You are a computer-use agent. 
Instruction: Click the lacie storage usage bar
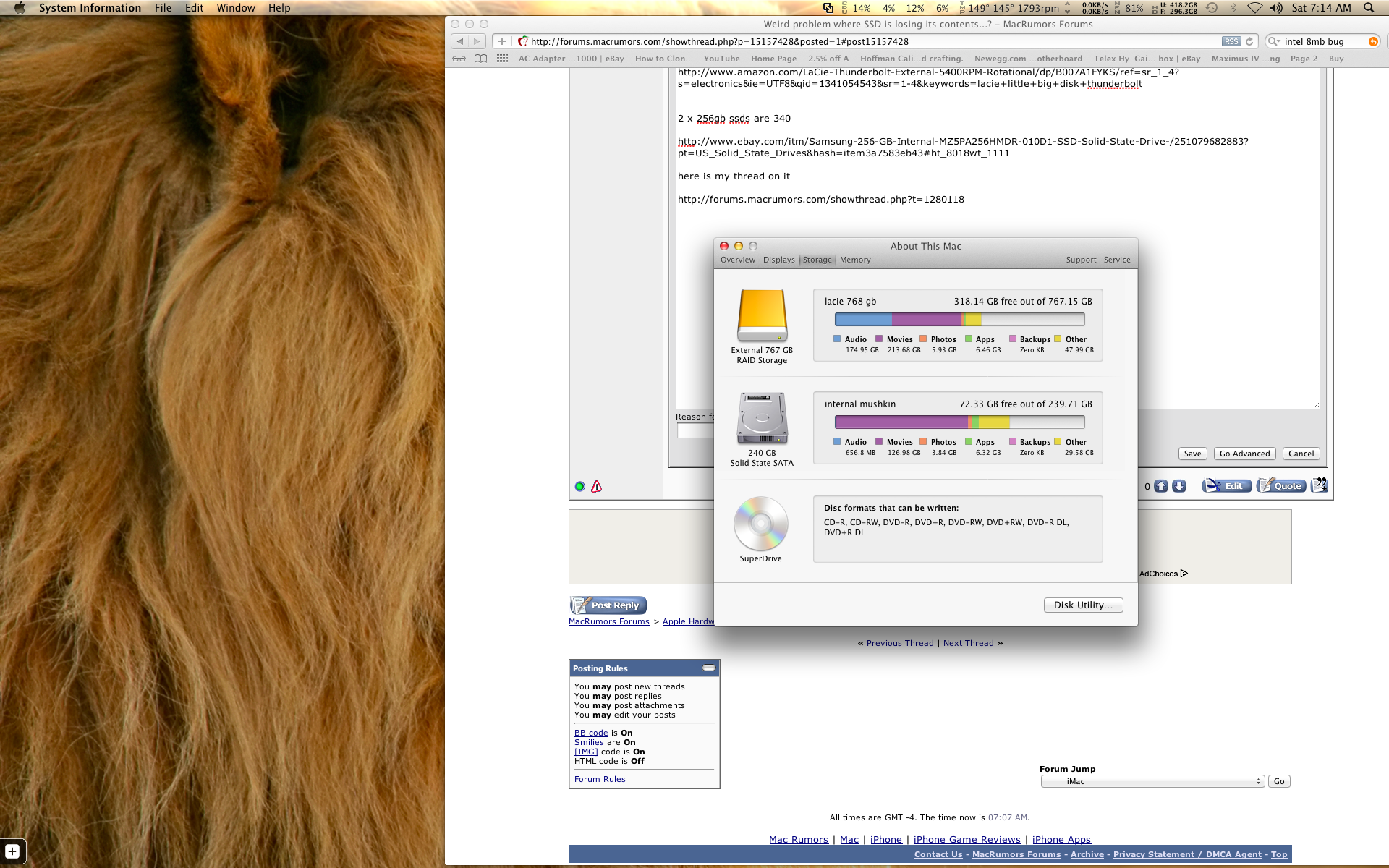(959, 320)
